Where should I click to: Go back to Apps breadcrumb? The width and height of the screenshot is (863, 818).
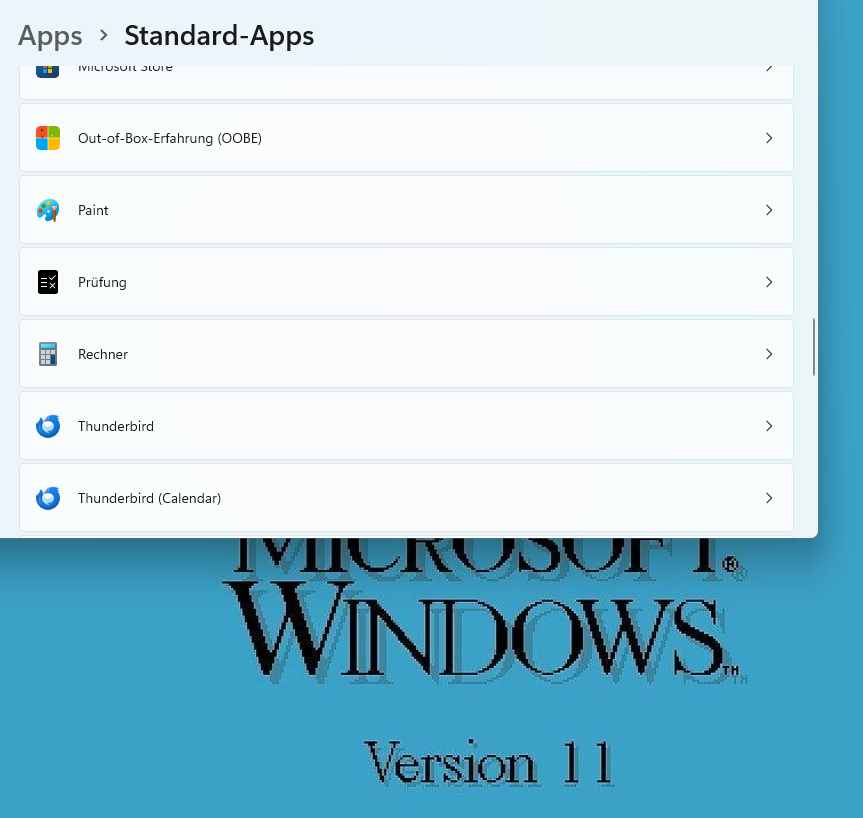click(50, 36)
